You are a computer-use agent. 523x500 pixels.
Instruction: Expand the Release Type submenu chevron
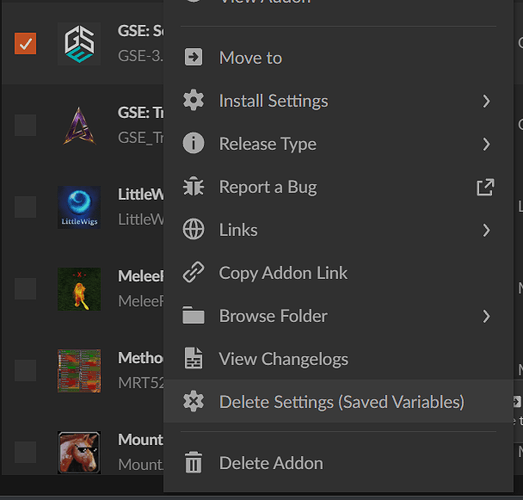(487, 144)
